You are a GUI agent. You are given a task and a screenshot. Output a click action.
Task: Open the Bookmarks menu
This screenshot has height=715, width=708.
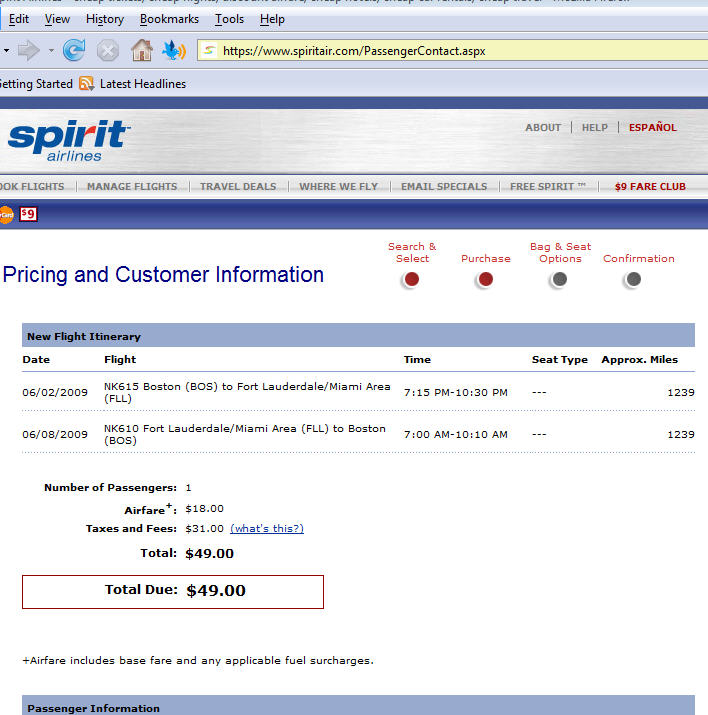pos(169,19)
